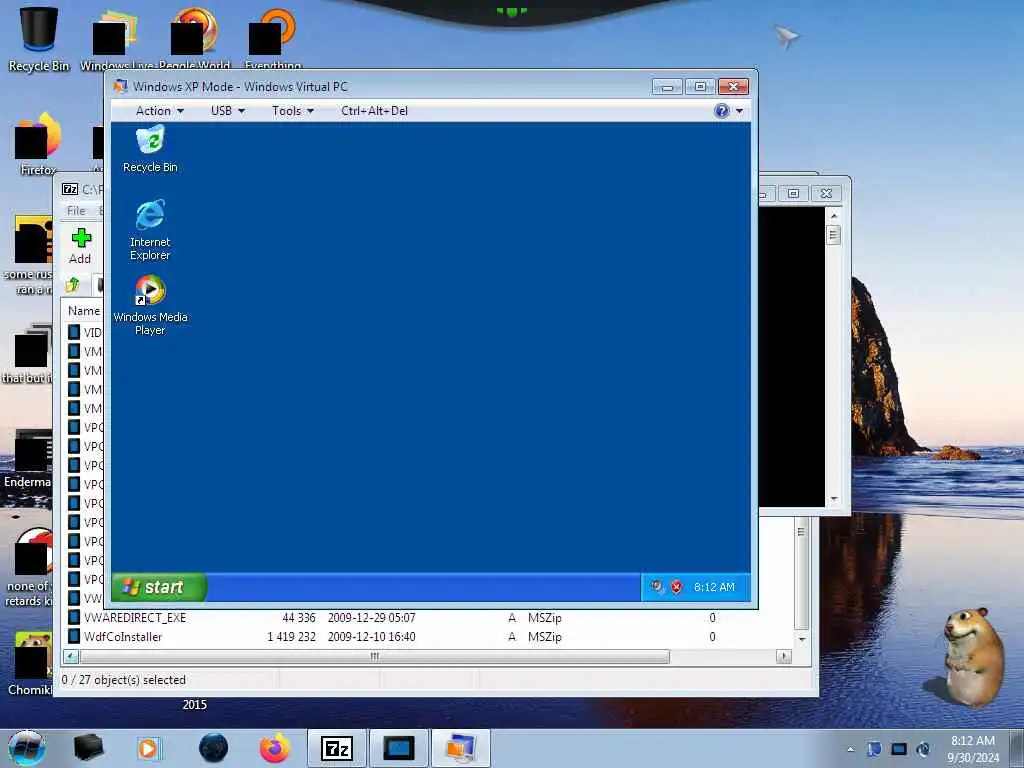Click the horizontal scrollbar thumb in 7-Zip

[374, 656]
